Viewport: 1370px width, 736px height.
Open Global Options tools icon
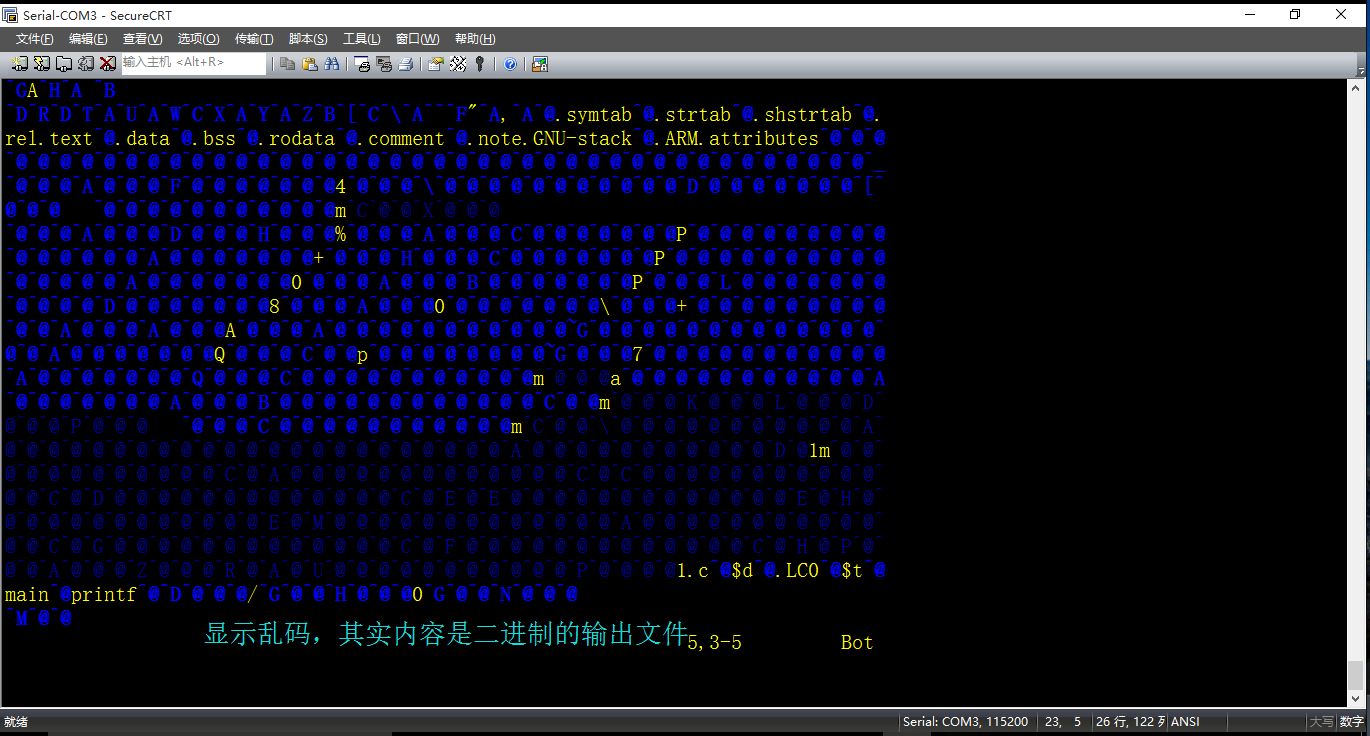[x=458, y=64]
